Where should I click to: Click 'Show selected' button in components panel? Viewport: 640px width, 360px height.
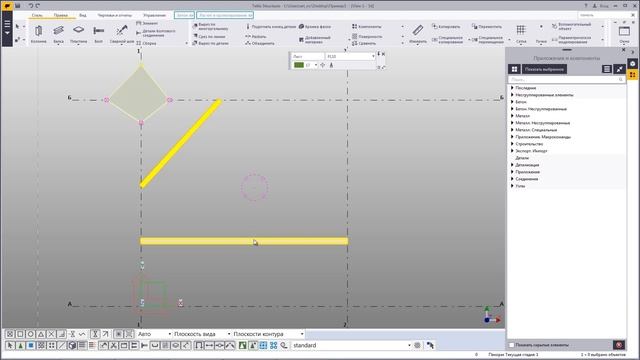click(544, 69)
